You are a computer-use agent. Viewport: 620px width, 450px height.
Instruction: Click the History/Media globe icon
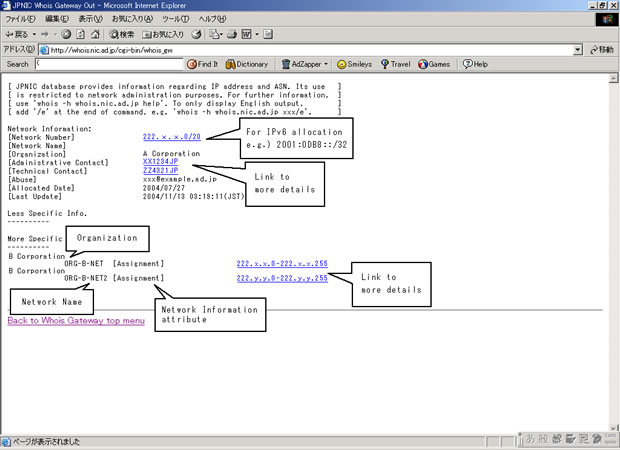point(196,34)
